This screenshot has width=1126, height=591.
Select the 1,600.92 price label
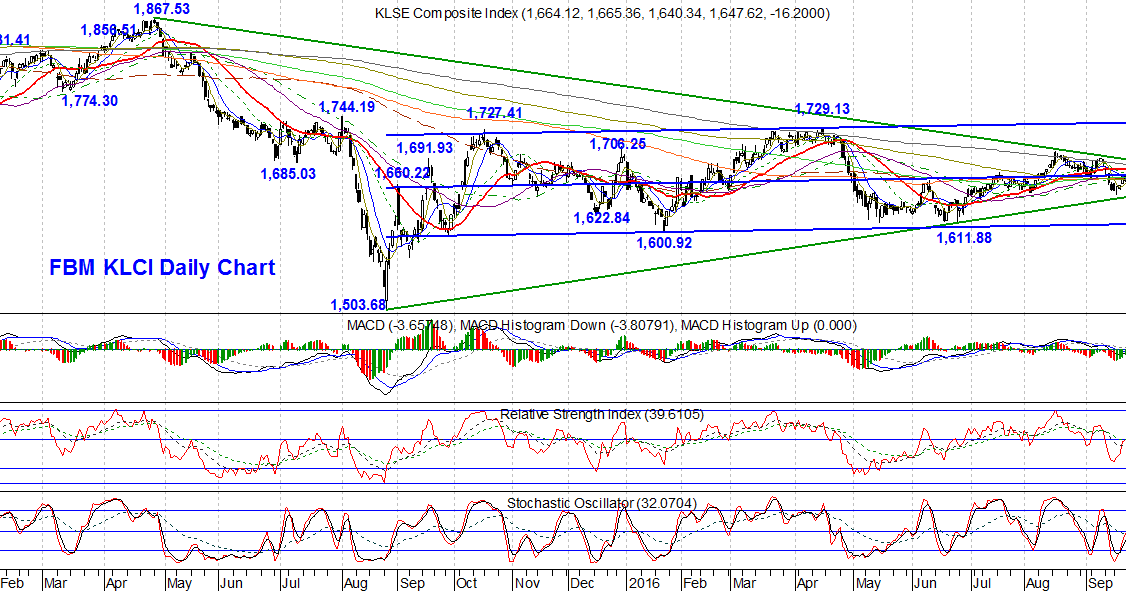coord(664,243)
